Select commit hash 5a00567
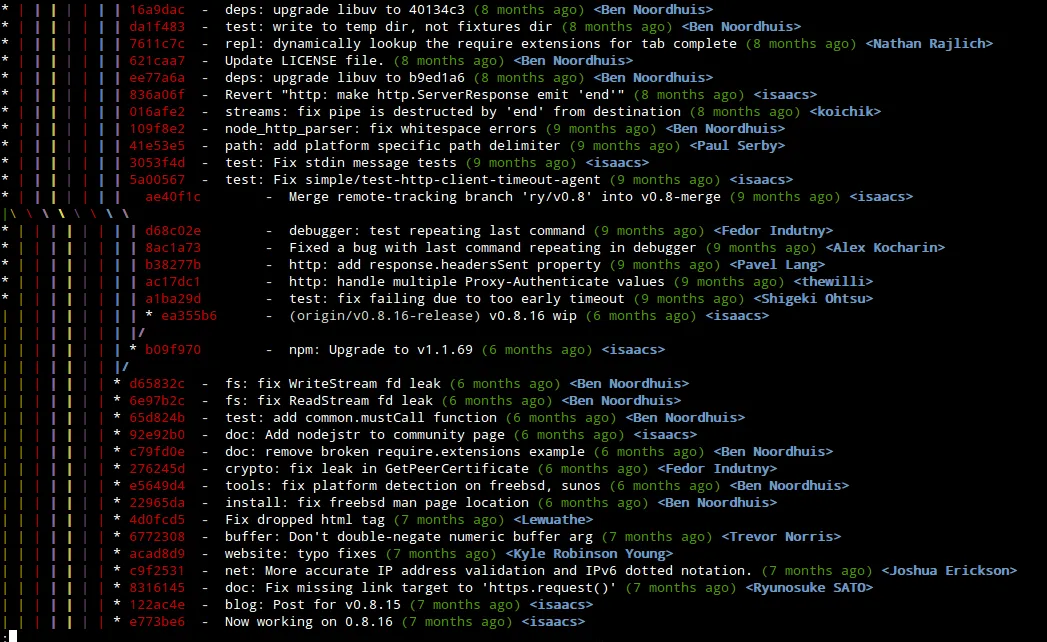This screenshot has width=1047, height=642. pos(157,180)
